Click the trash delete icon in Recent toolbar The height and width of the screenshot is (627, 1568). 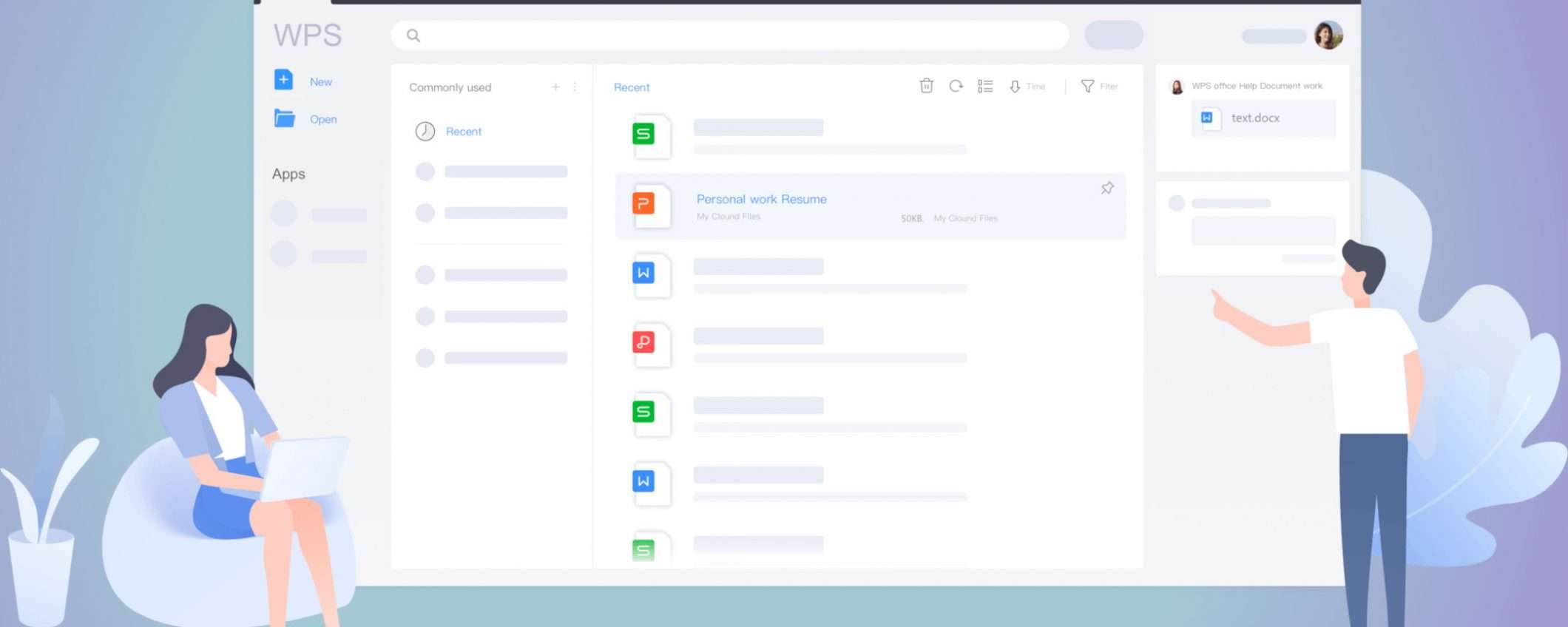pos(926,86)
